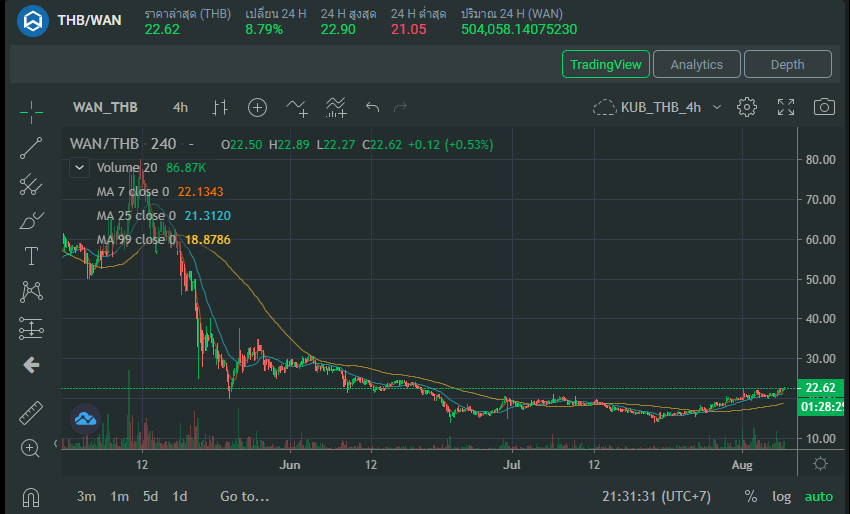The width and height of the screenshot is (850, 514).
Task: Set date range to 1d
Action: pyautogui.click(x=179, y=496)
